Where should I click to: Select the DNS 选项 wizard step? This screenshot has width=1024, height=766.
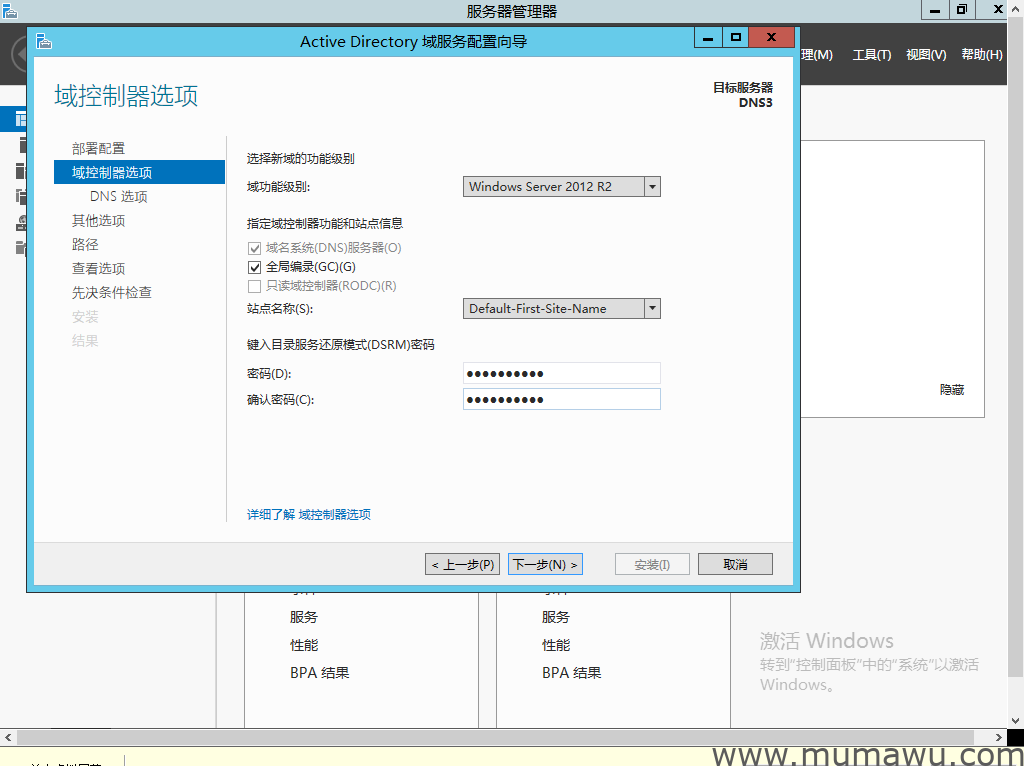click(118, 197)
